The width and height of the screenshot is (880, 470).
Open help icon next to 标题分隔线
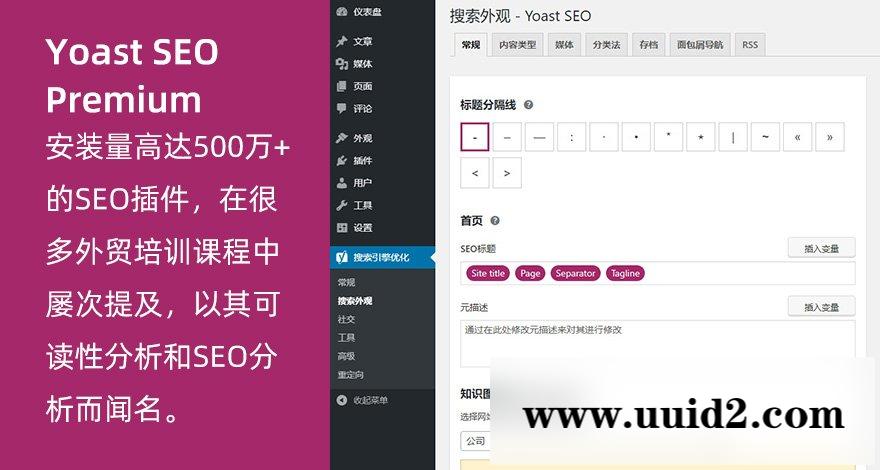[528, 104]
